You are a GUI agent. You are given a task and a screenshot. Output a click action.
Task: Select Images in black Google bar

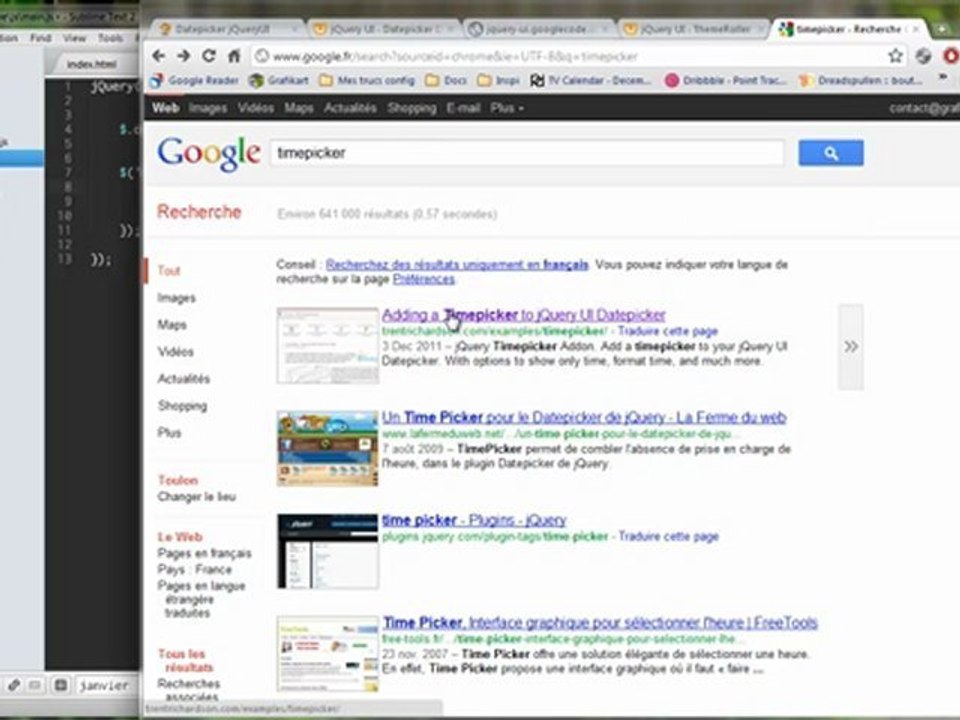[208, 108]
